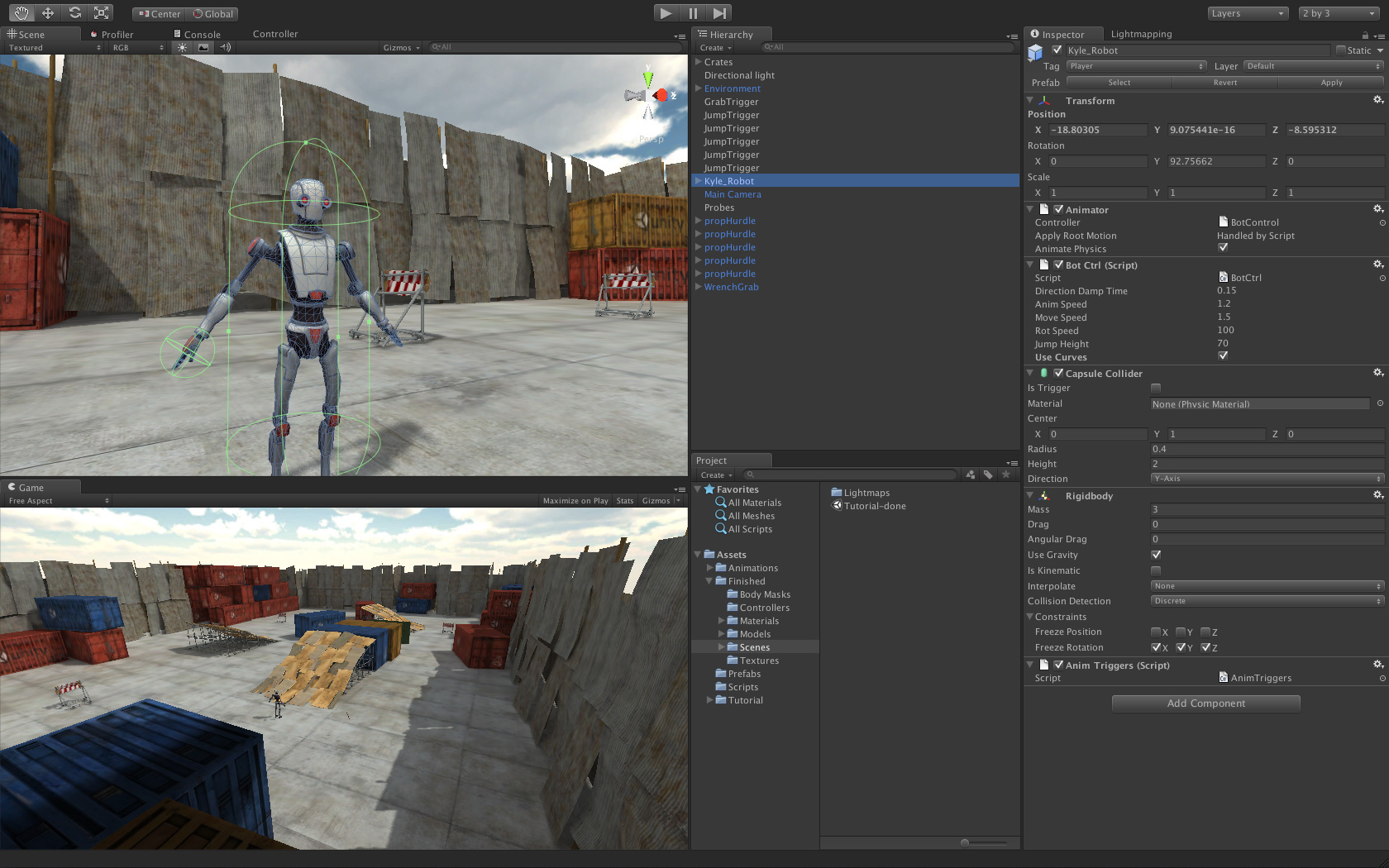Select the Move tool
Screen dimensions: 1389x868
[48, 12]
